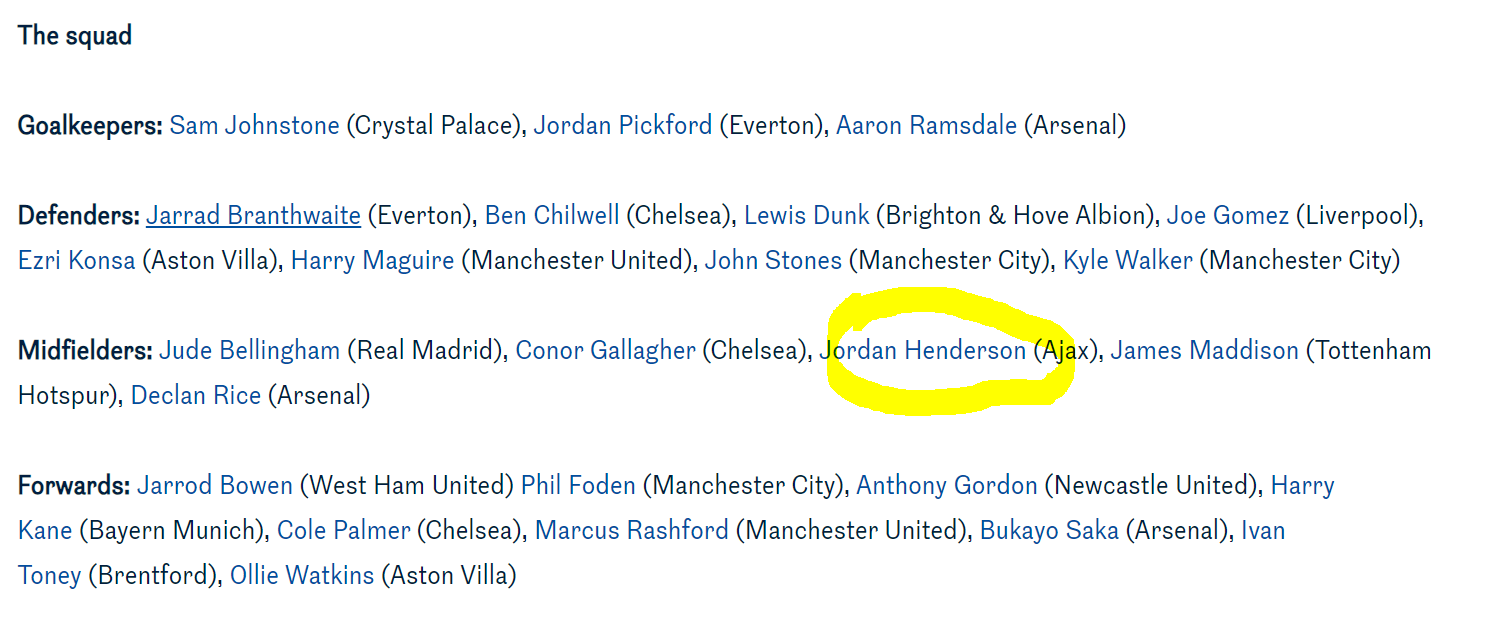Open the Conor Gallagher link
This screenshot has width=1489, height=622.
(x=605, y=351)
